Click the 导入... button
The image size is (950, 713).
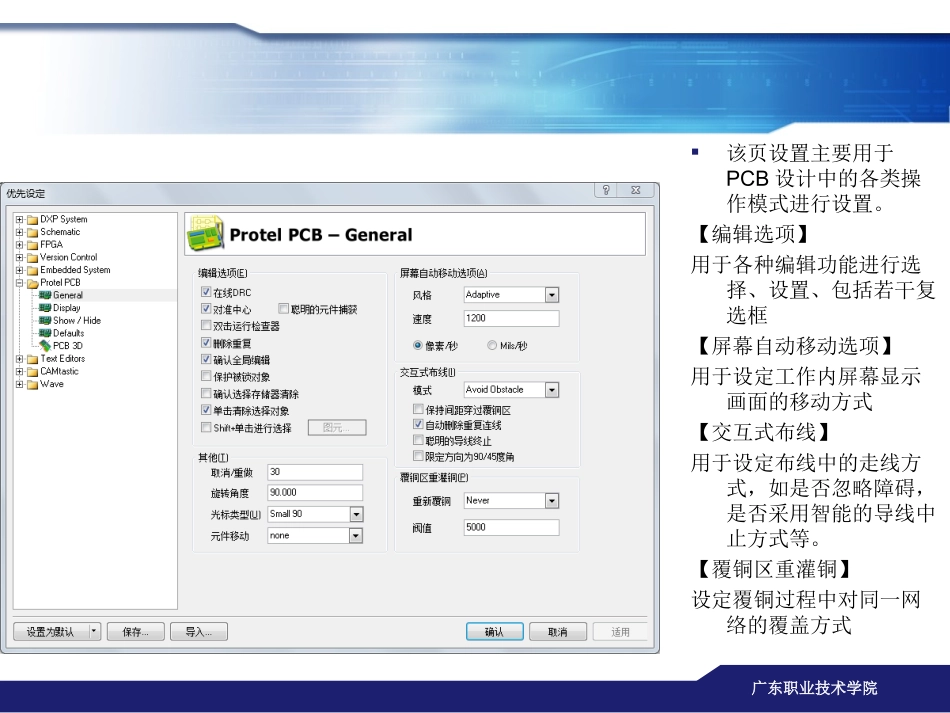(x=199, y=631)
